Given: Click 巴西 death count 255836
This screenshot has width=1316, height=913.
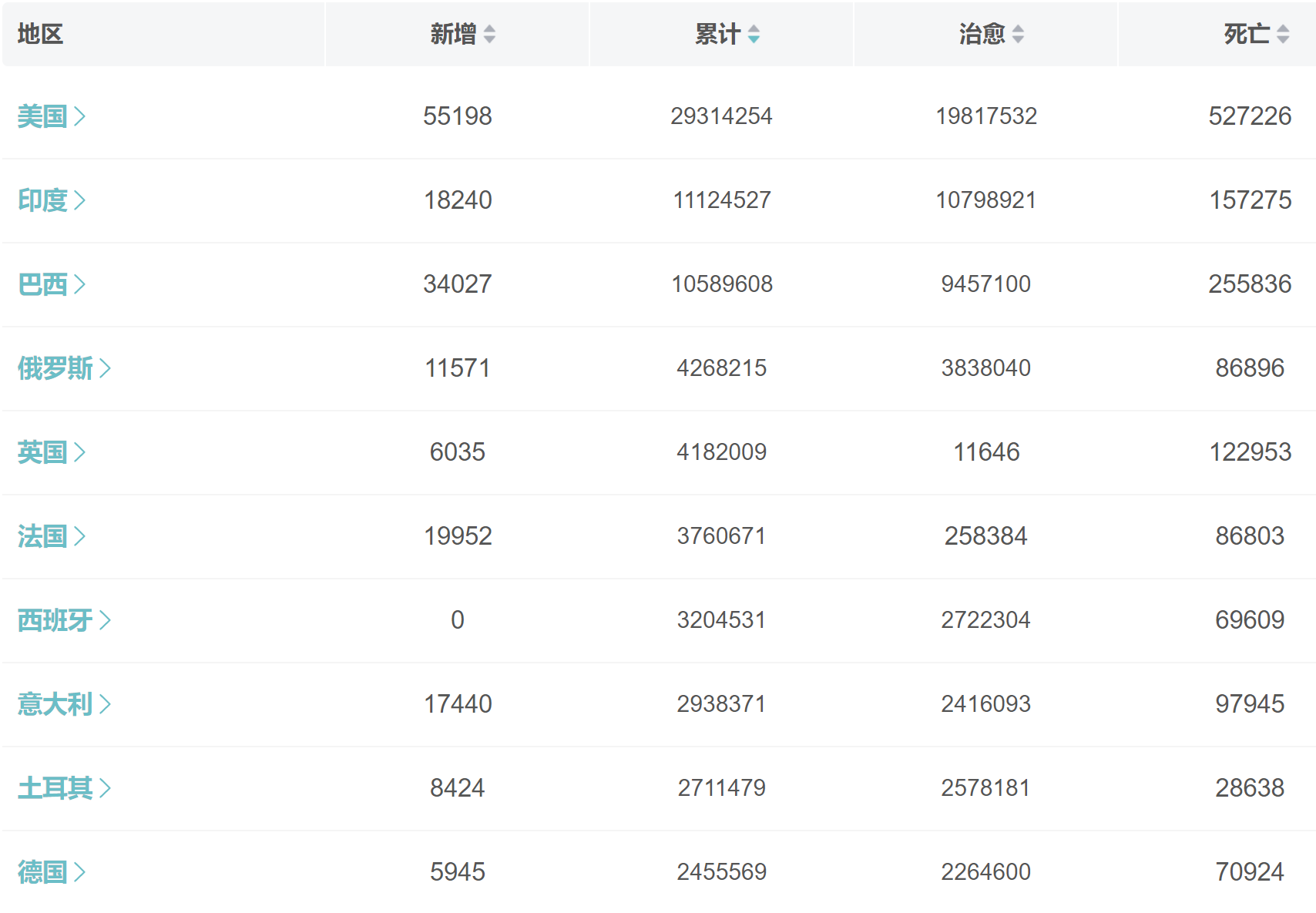Looking at the screenshot, I should [x=1249, y=284].
